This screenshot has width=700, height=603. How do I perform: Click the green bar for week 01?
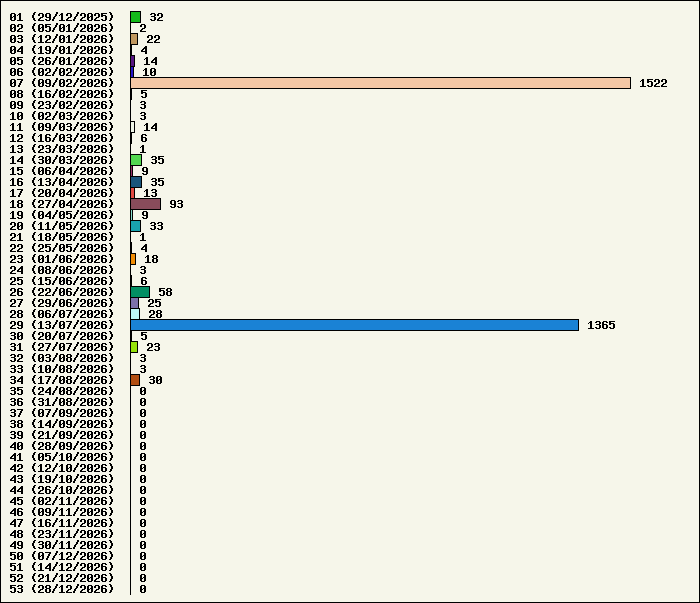pyautogui.click(x=136, y=17)
